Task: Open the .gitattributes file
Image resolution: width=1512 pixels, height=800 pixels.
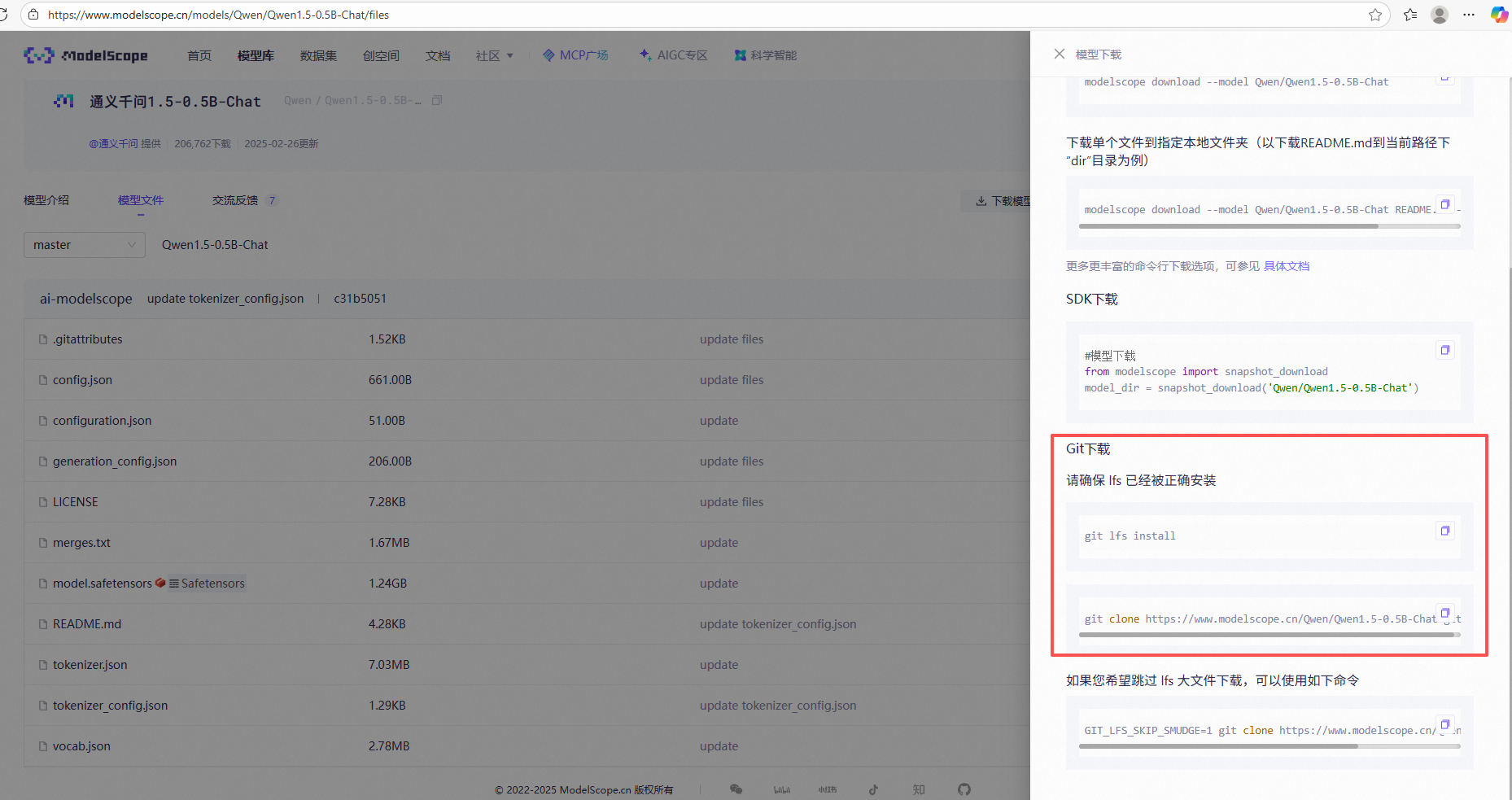Action: tap(88, 339)
